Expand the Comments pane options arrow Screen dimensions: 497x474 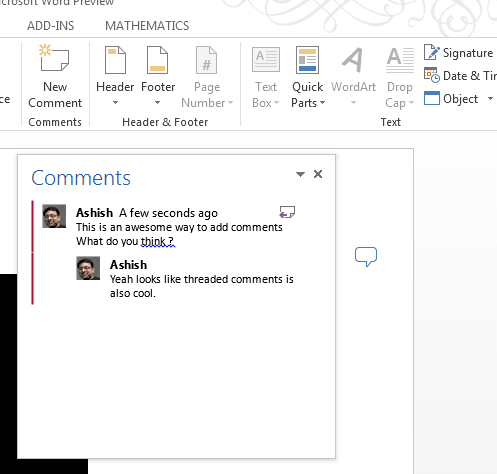300,174
